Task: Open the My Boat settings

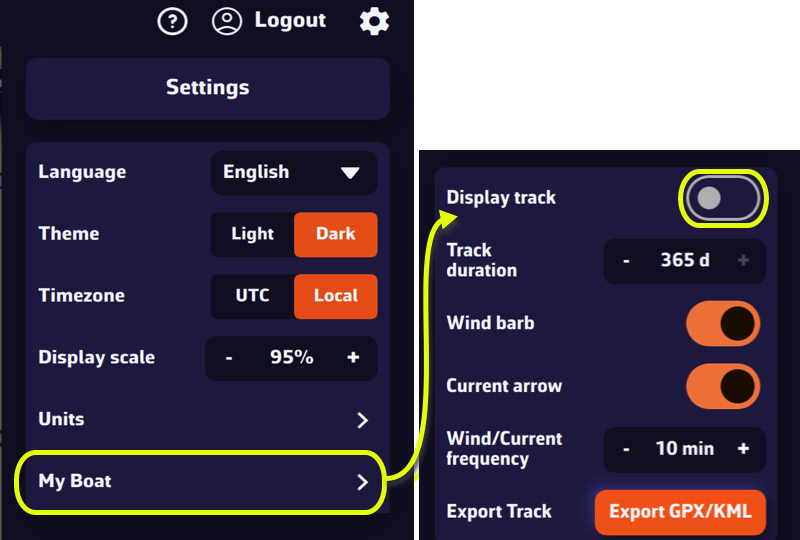Action: tap(200, 482)
